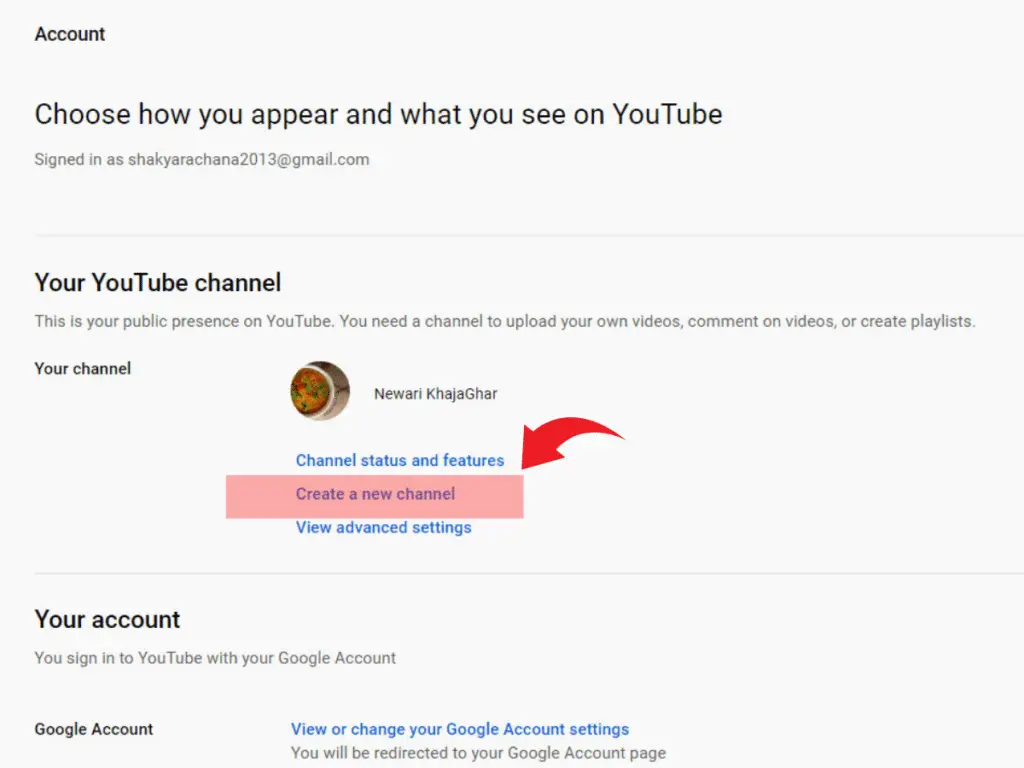Screen dimensions: 1024x768
Task: Click Create a new channel link
Action: 376,494
